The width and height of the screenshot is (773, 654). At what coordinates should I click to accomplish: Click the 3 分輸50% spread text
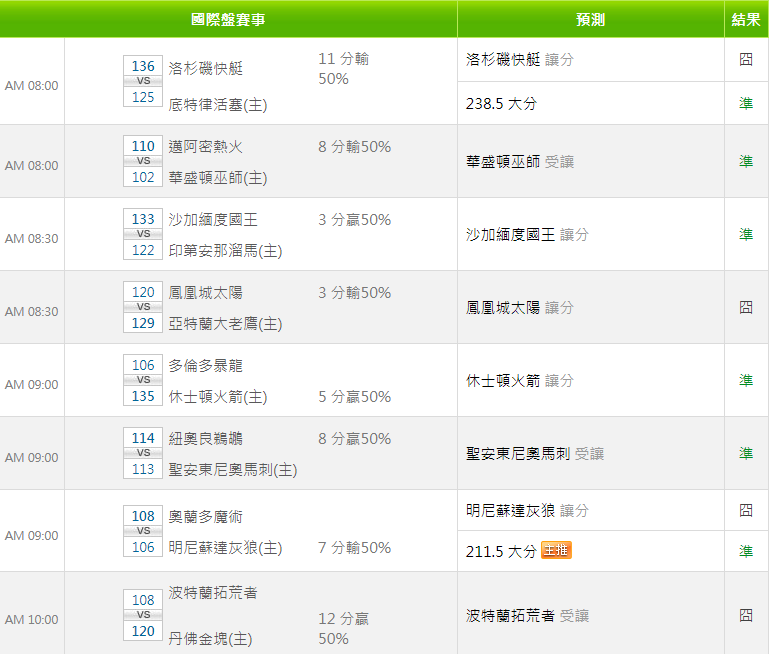[354, 292]
